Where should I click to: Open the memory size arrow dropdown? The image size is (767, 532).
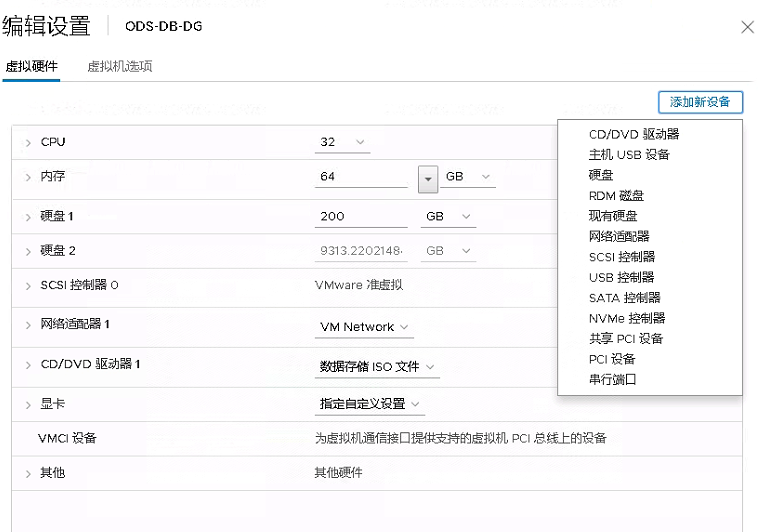428,177
